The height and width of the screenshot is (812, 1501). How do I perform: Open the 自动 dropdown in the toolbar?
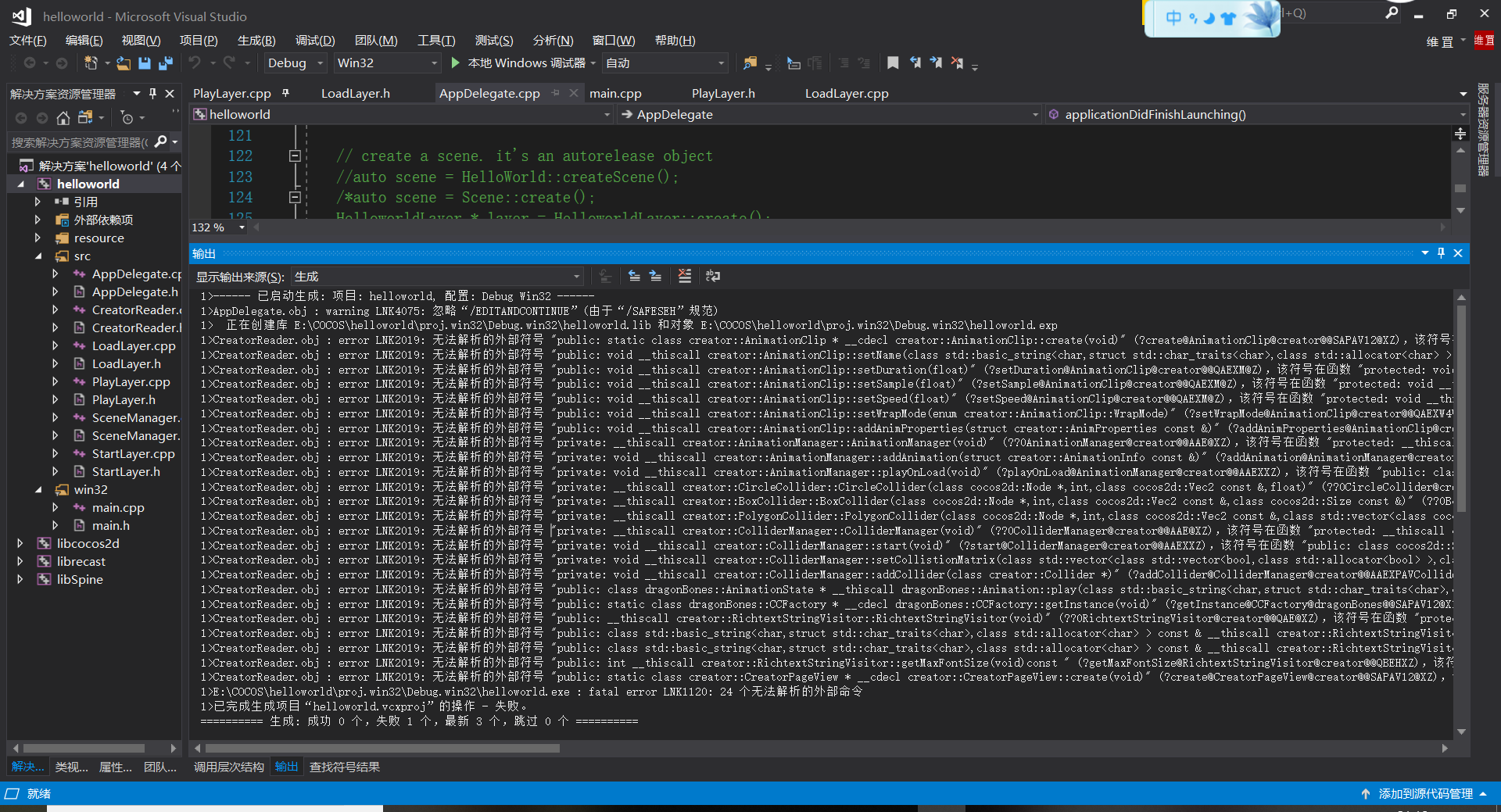tap(665, 63)
